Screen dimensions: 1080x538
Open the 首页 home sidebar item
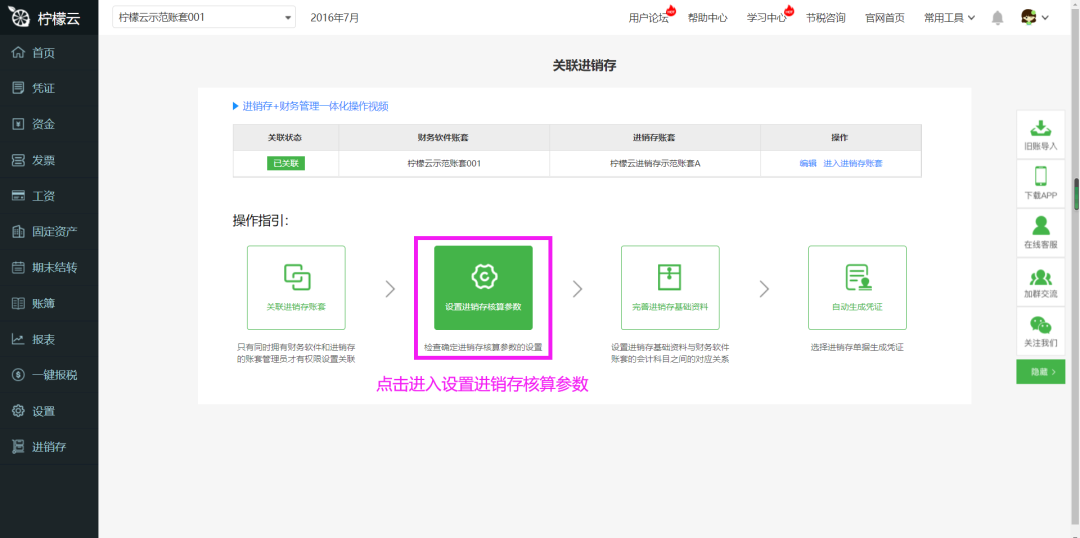pos(49,52)
